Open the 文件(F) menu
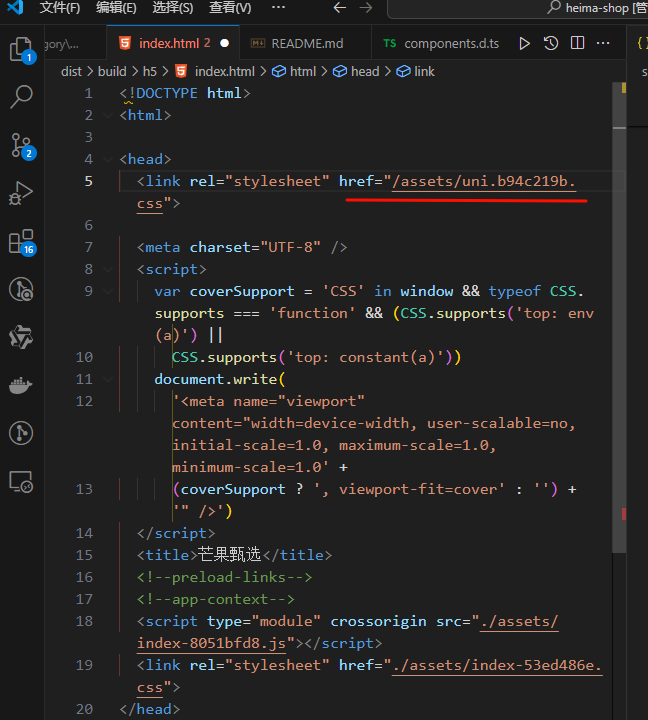This screenshot has width=648, height=720. [x=60, y=8]
